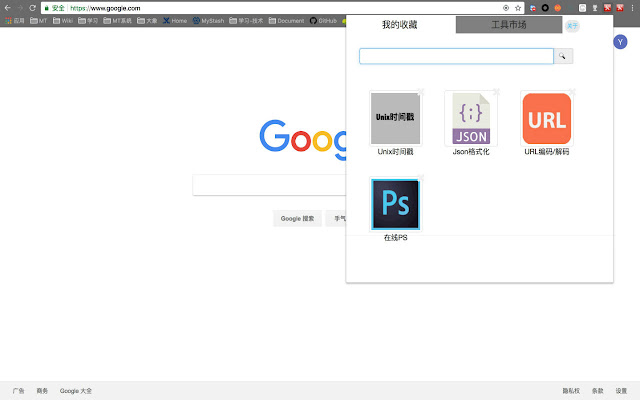
Task: Go back with browser back arrow
Action: click(x=8, y=8)
